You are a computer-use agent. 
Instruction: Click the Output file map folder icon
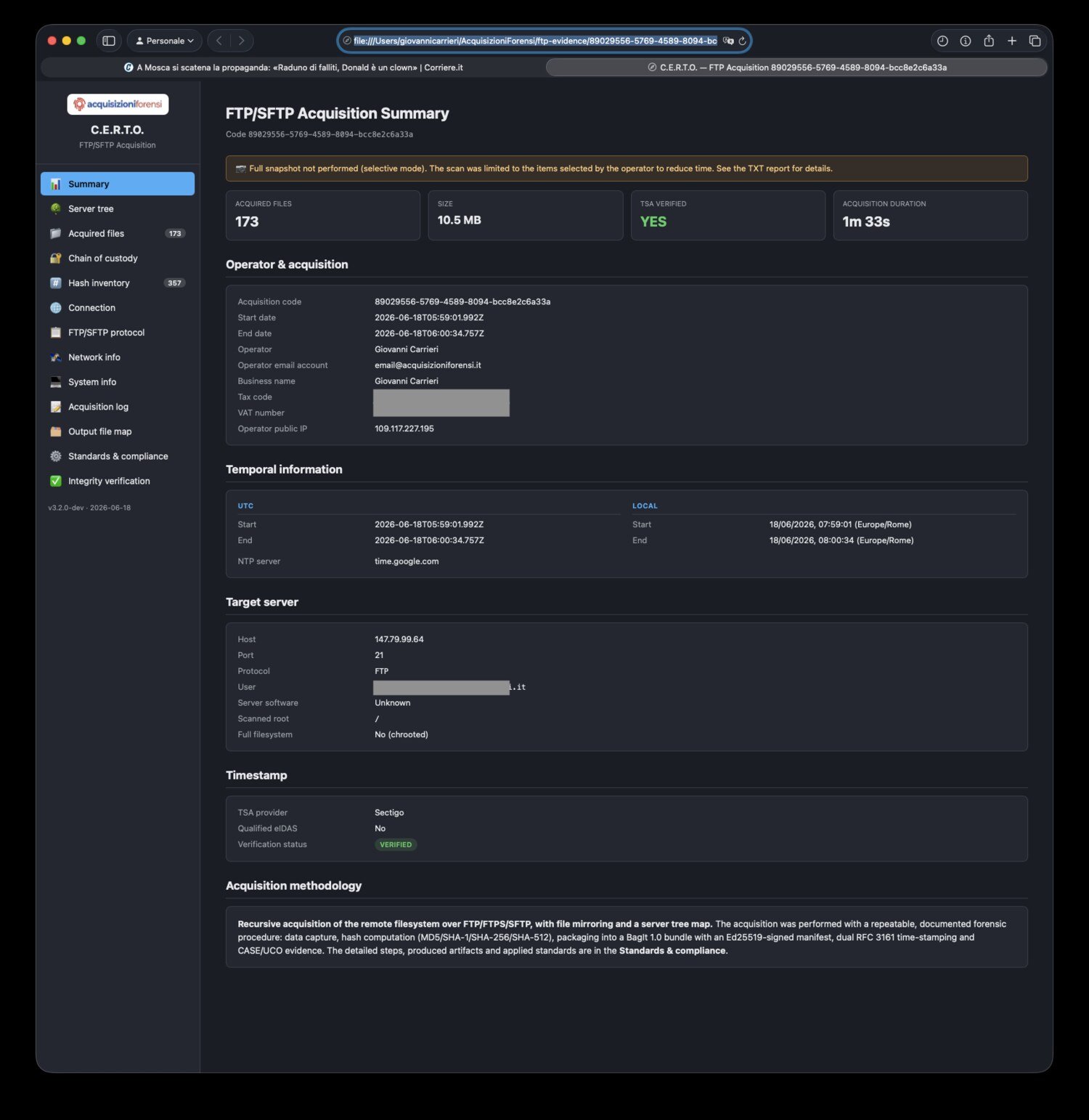[55, 431]
